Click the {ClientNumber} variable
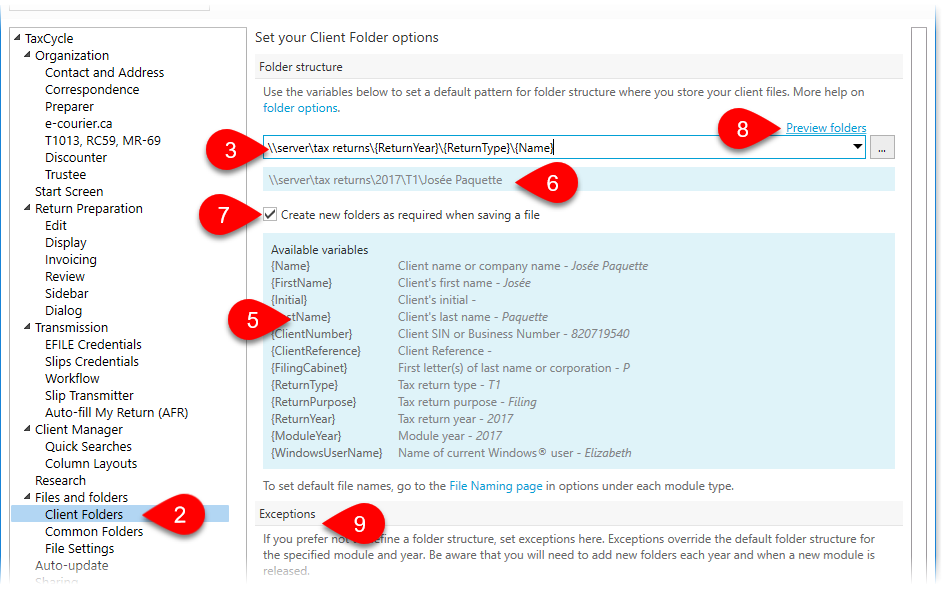Viewport: 946px width, 589px height. tap(311, 334)
